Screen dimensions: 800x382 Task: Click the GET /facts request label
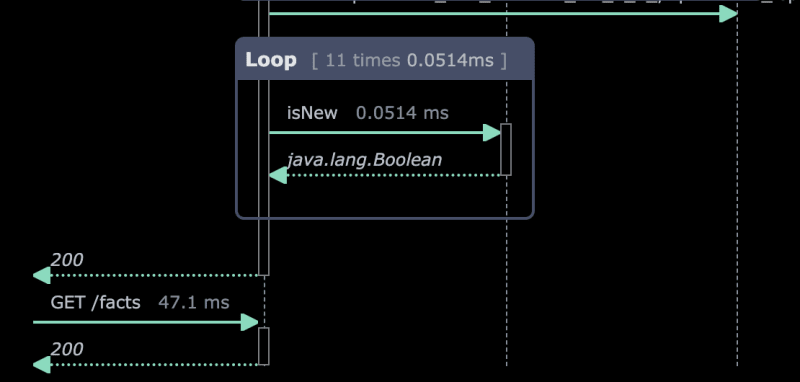click(x=95, y=302)
